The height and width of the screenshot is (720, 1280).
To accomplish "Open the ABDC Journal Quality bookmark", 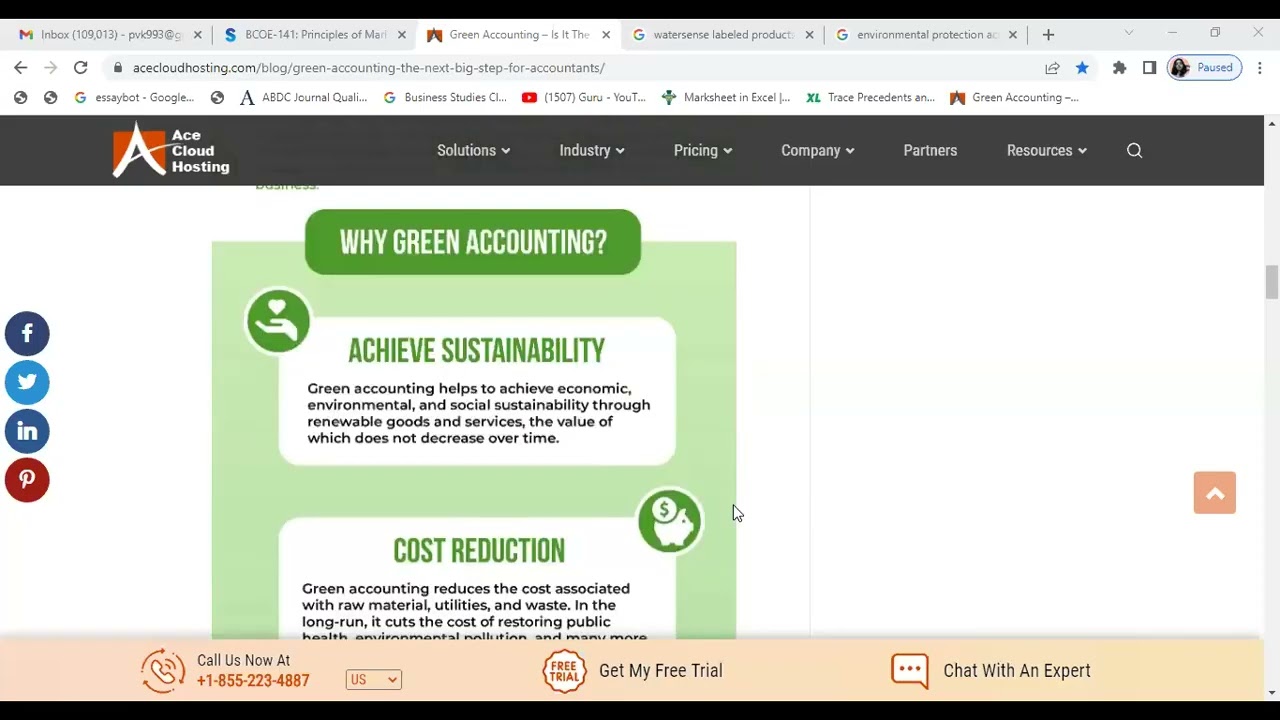I will pos(304,97).
